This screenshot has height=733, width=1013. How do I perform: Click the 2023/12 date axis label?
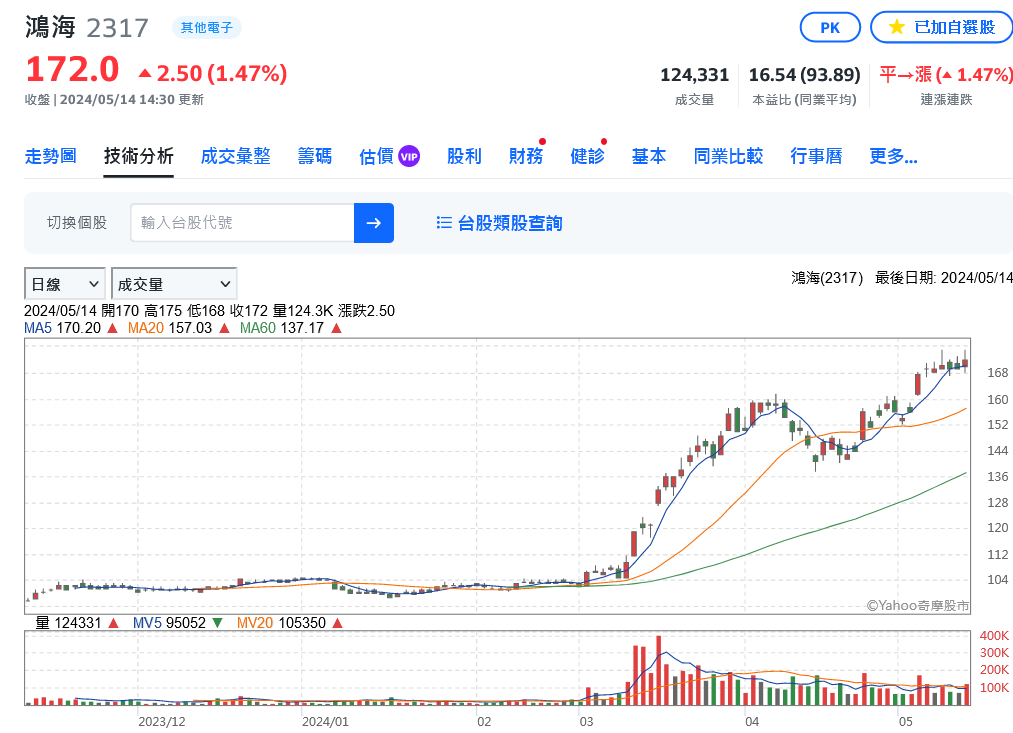tap(162, 722)
